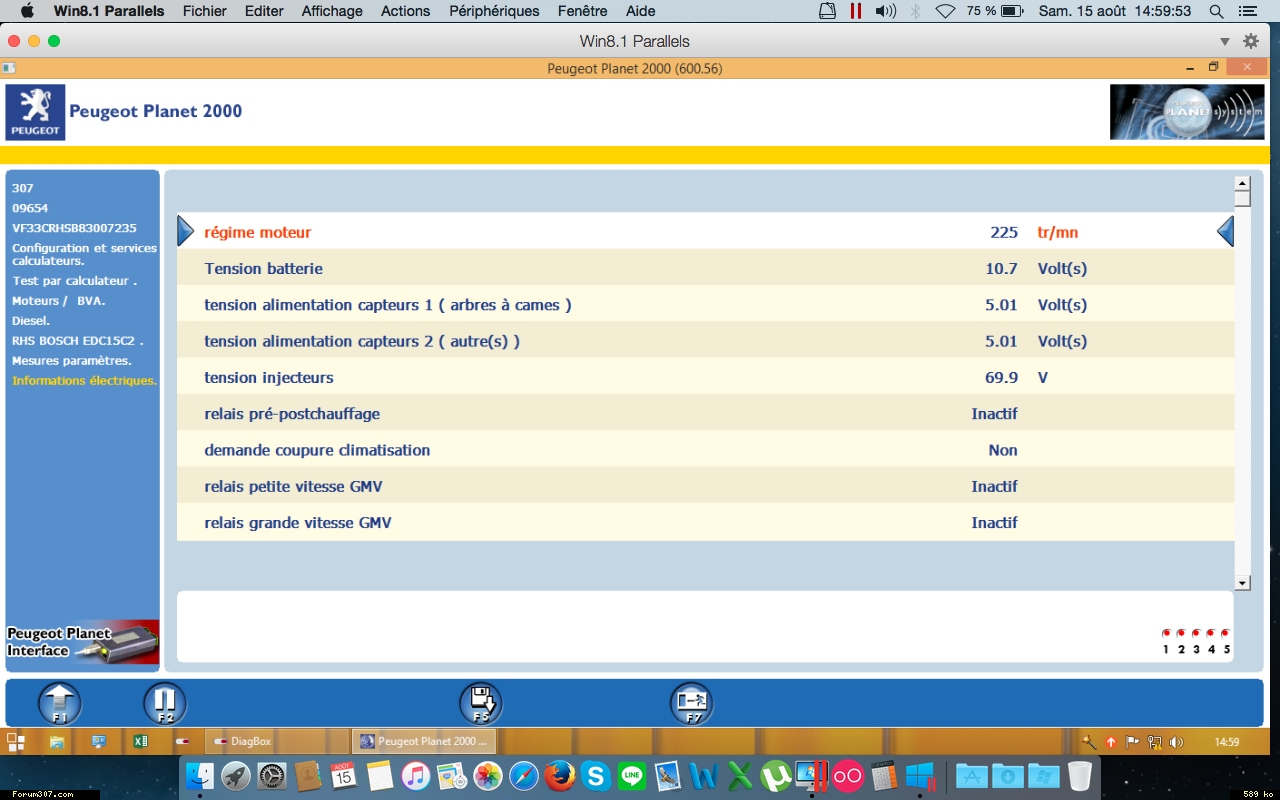The width and height of the screenshot is (1280, 800).
Task: Select 'Mesures paramètres.' sidebar entry
Action: (71, 361)
